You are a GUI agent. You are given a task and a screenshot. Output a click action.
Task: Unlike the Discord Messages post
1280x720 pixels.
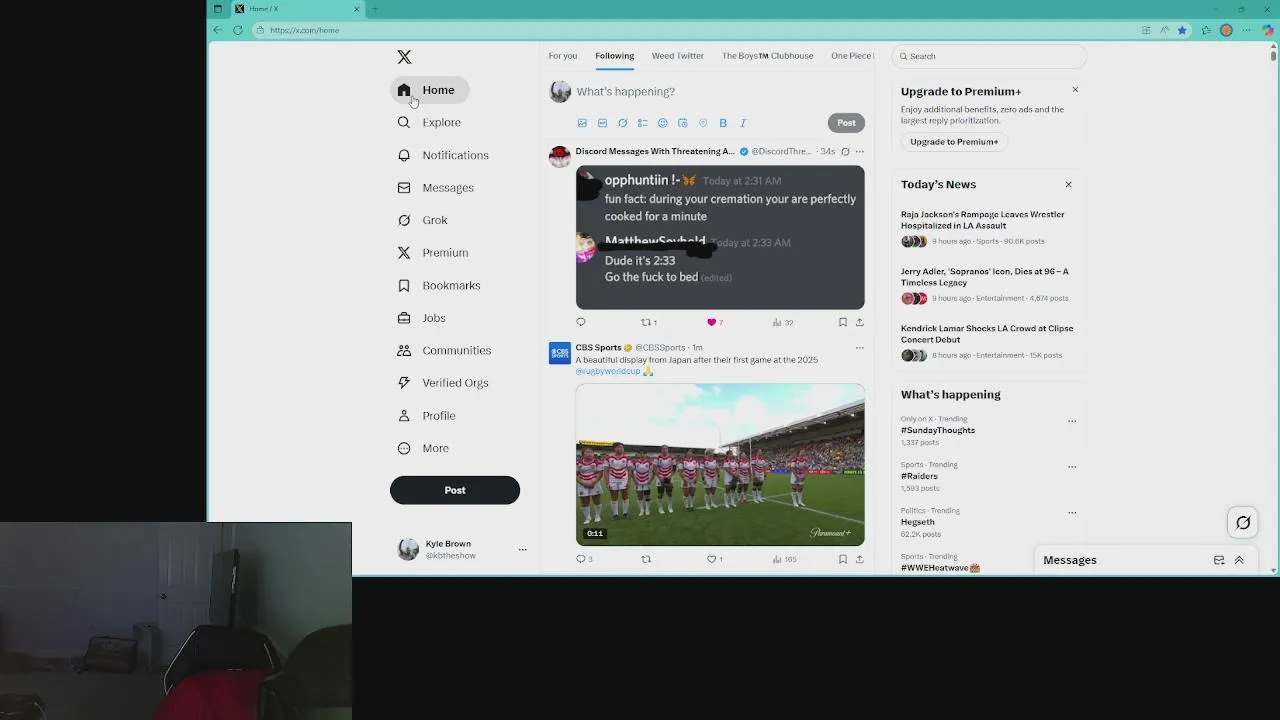click(714, 322)
